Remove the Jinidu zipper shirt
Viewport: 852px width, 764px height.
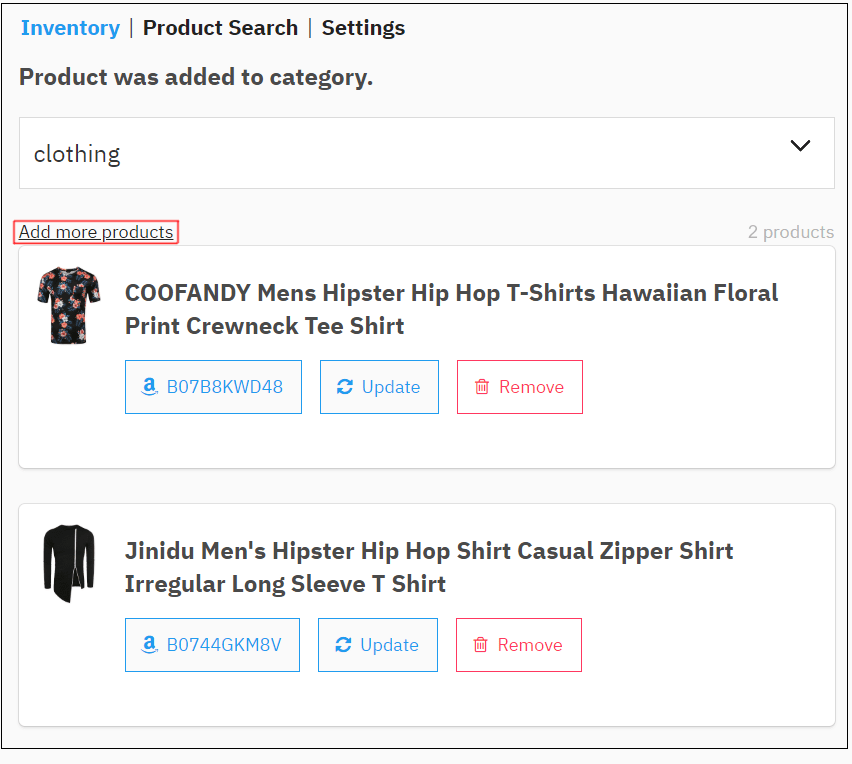pyautogui.click(x=518, y=645)
